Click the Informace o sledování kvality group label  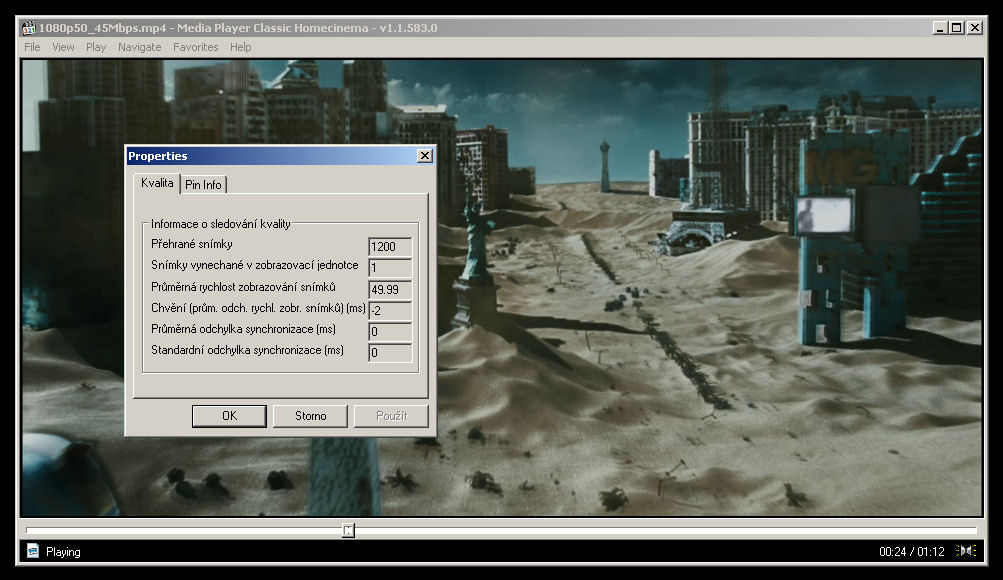221,224
